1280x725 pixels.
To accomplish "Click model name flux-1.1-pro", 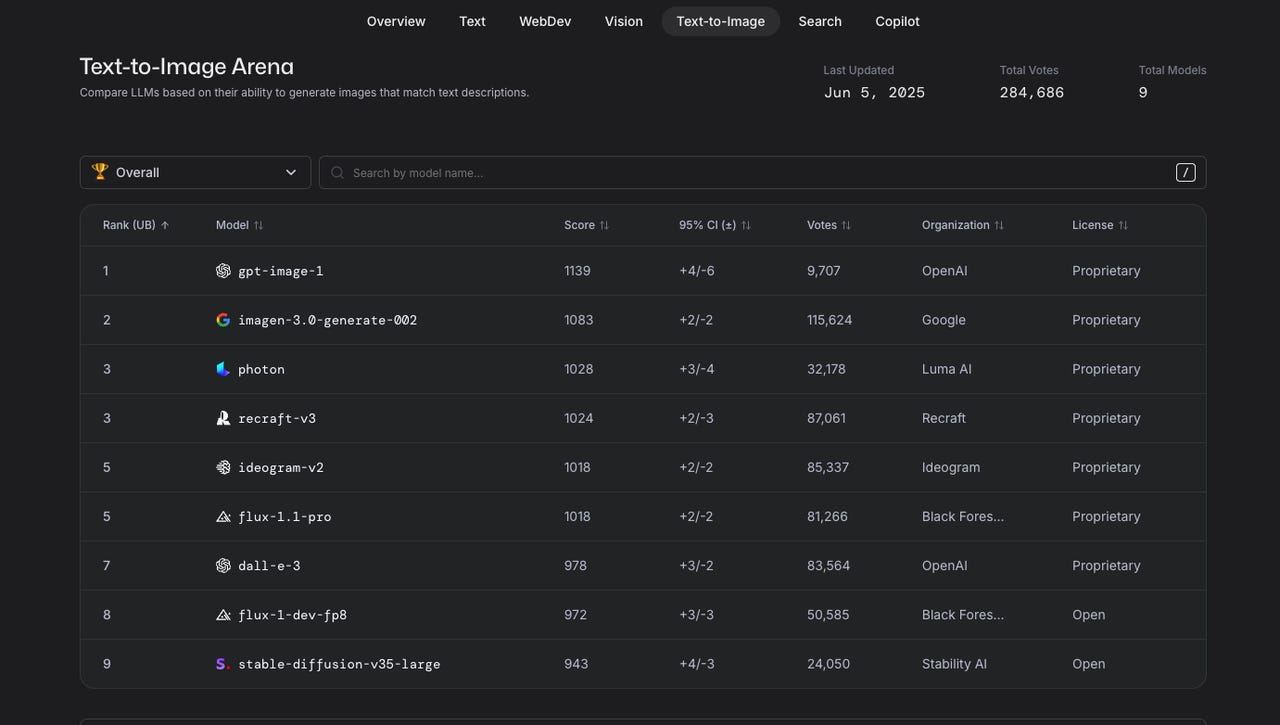I will pyautogui.click(x=285, y=517).
